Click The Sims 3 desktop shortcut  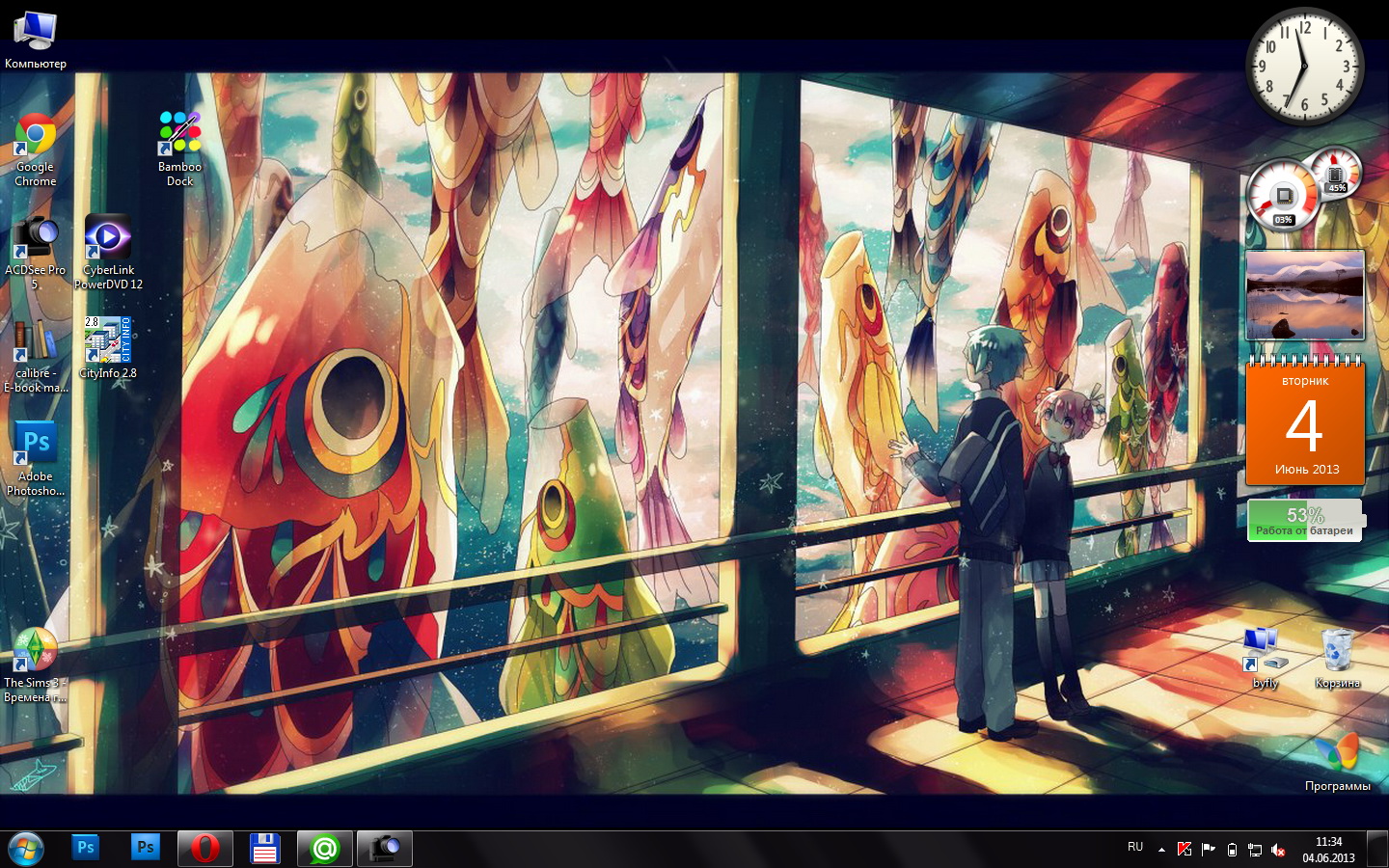[36, 665]
